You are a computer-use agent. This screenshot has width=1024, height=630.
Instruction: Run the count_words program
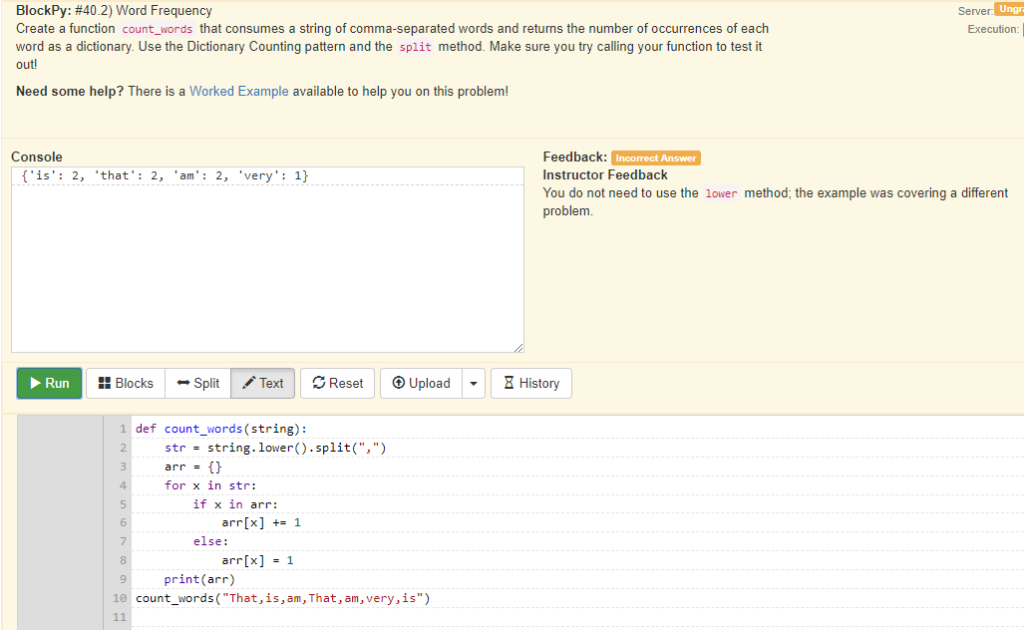click(x=48, y=383)
